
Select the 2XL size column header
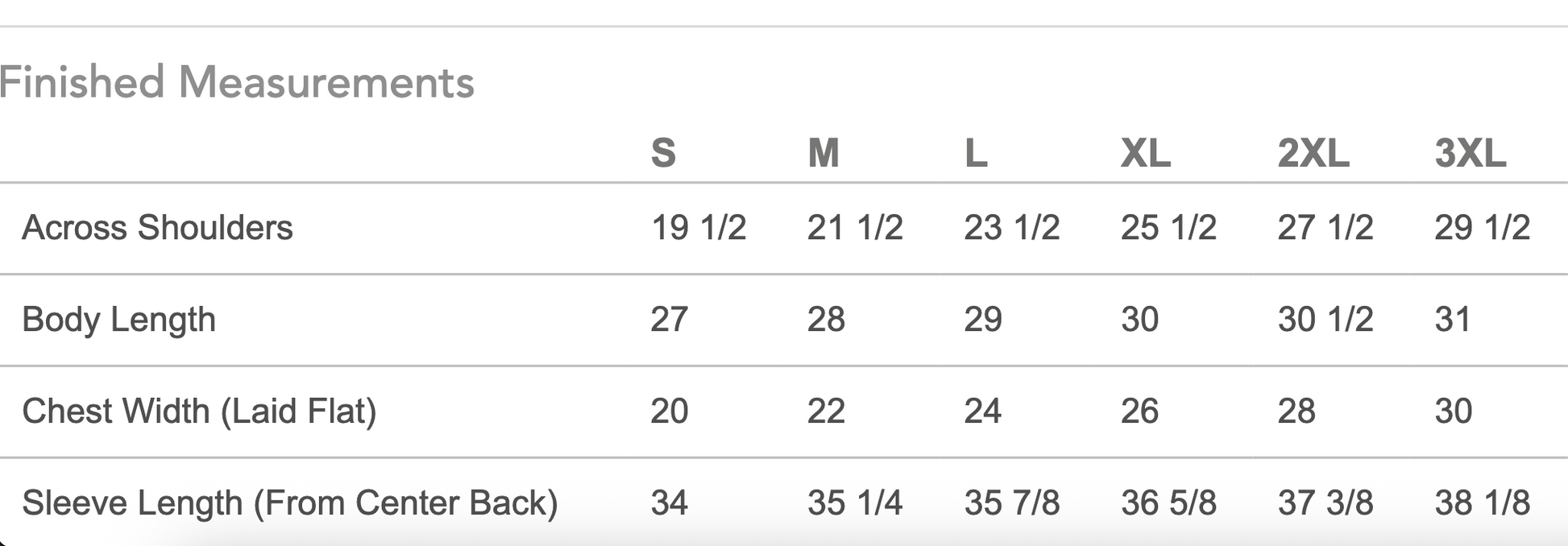pos(1313,153)
